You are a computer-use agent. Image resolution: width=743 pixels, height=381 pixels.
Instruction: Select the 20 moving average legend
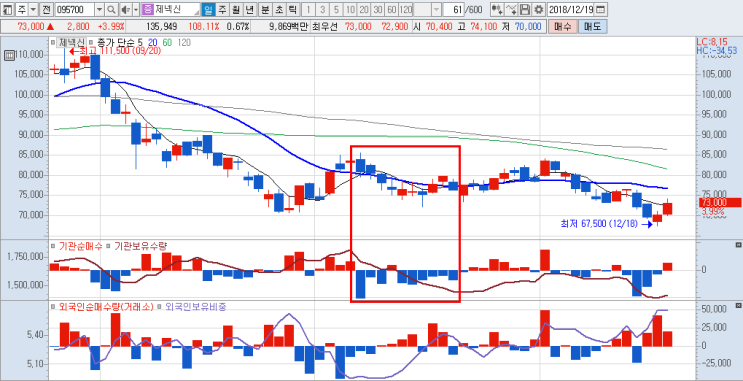tap(154, 43)
